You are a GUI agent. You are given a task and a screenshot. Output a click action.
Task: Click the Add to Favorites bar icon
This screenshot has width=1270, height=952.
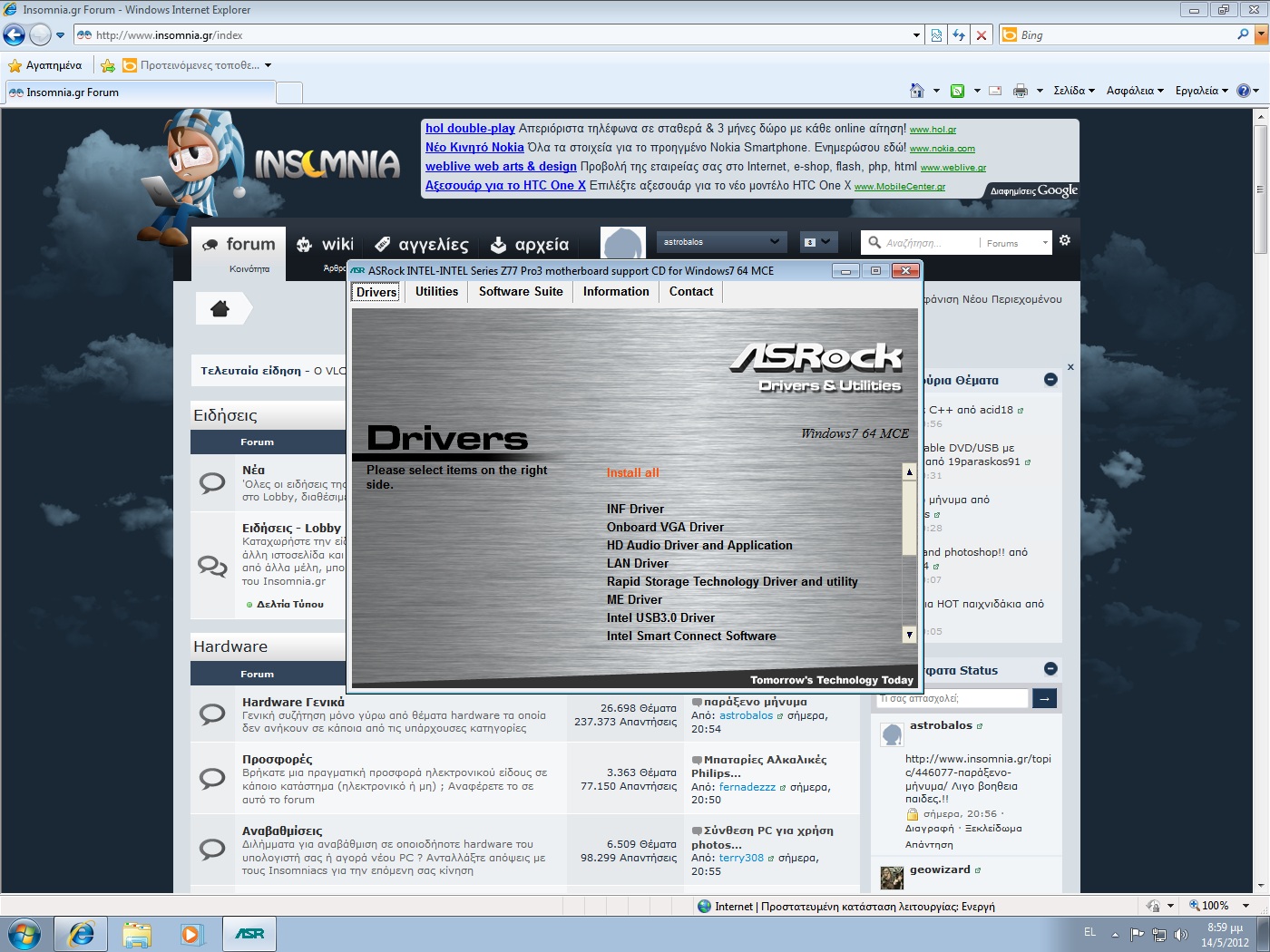tap(108, 65)
